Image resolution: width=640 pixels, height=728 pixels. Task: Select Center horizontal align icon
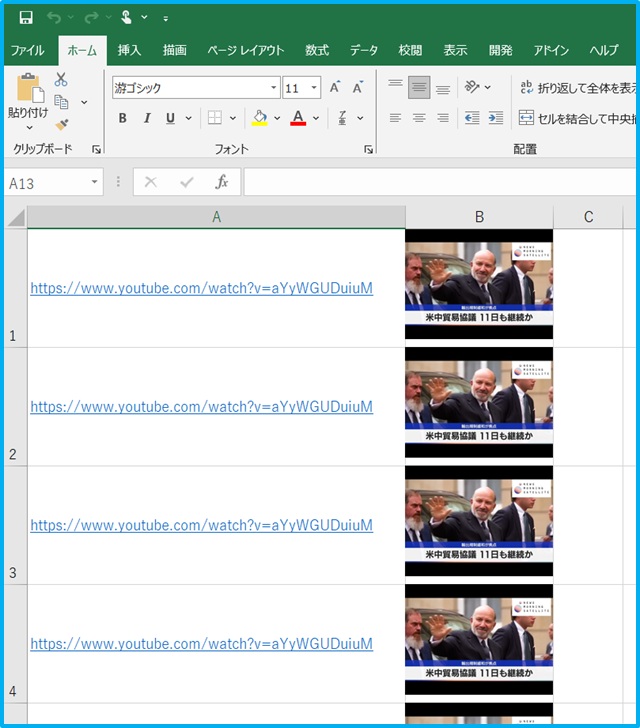(419, 118)
